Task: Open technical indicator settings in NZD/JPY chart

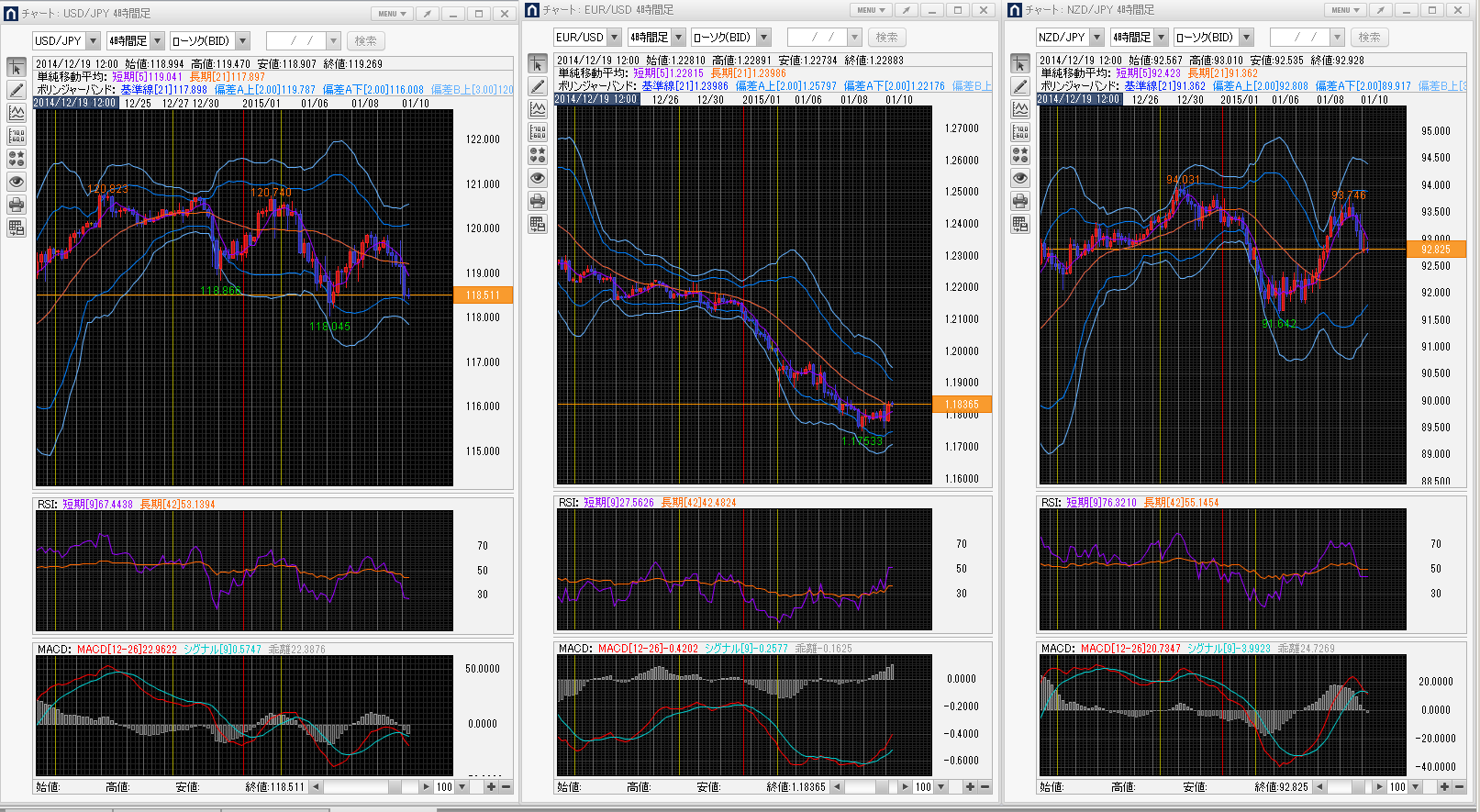Action: [x=1020, y=109]
